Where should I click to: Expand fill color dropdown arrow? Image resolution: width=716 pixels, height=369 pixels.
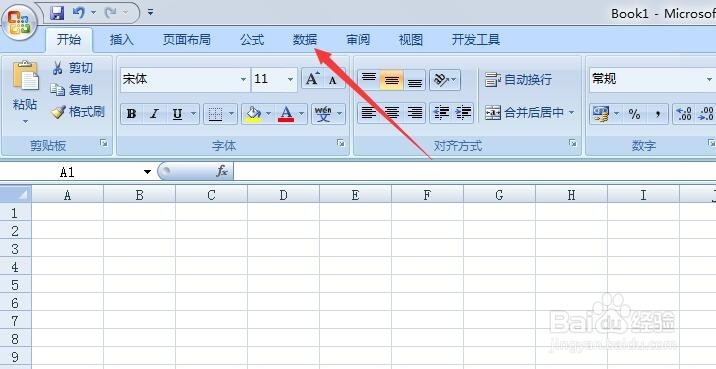click(x=269, y=114)
